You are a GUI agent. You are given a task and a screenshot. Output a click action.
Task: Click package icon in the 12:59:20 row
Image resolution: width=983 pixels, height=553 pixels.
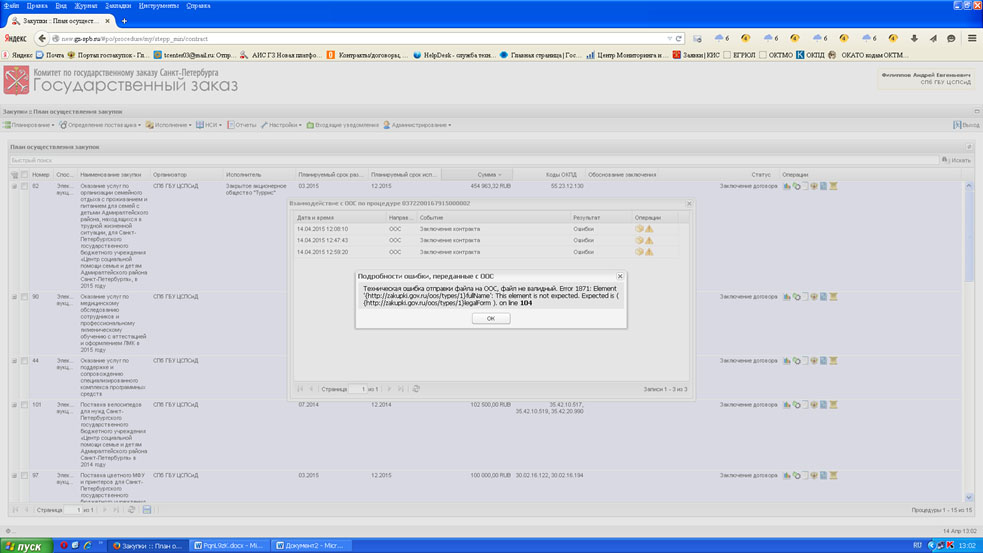point(639,251)
